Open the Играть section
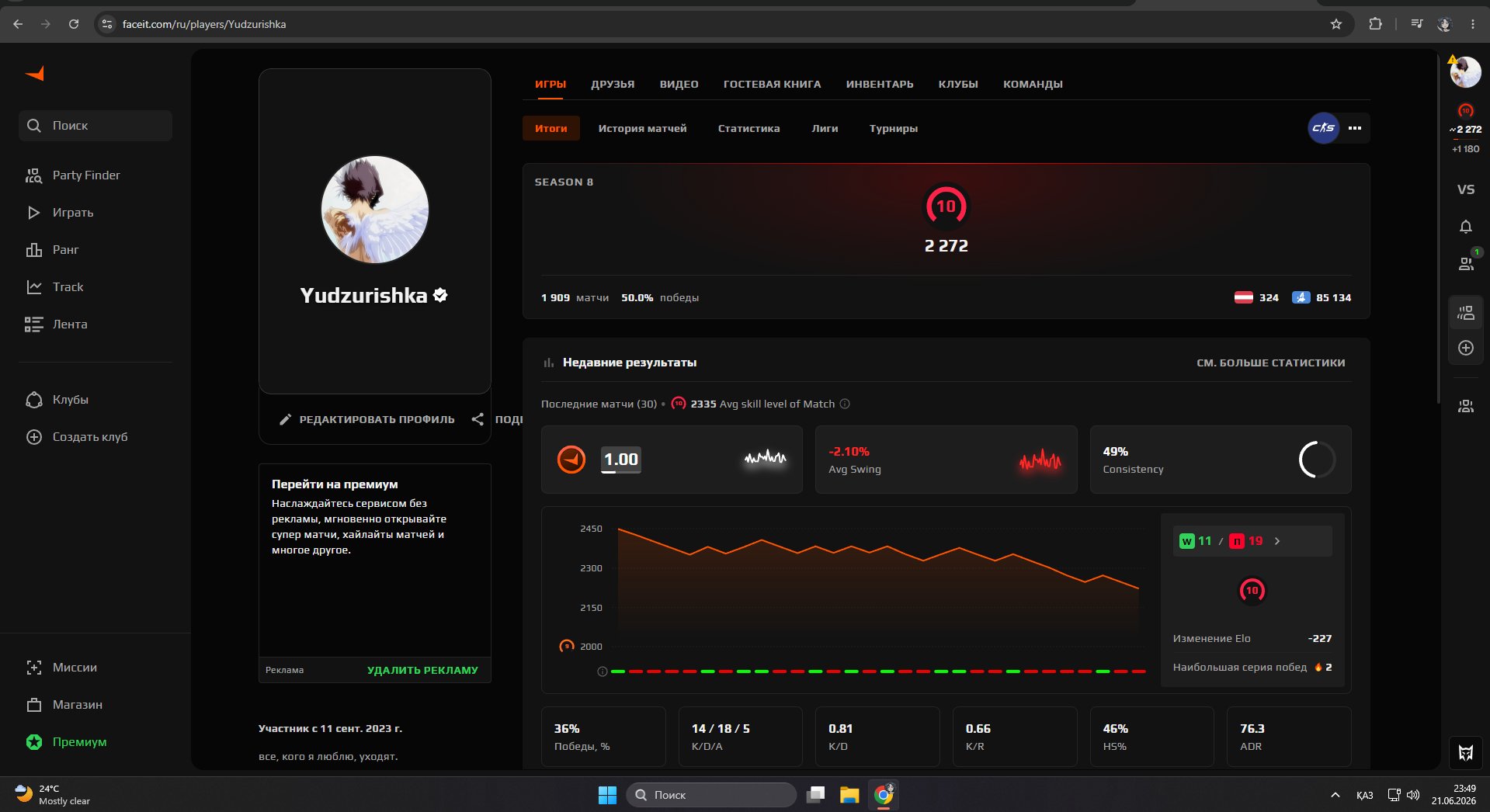The width and height of the screenshot is (1490, 812). 59,213
